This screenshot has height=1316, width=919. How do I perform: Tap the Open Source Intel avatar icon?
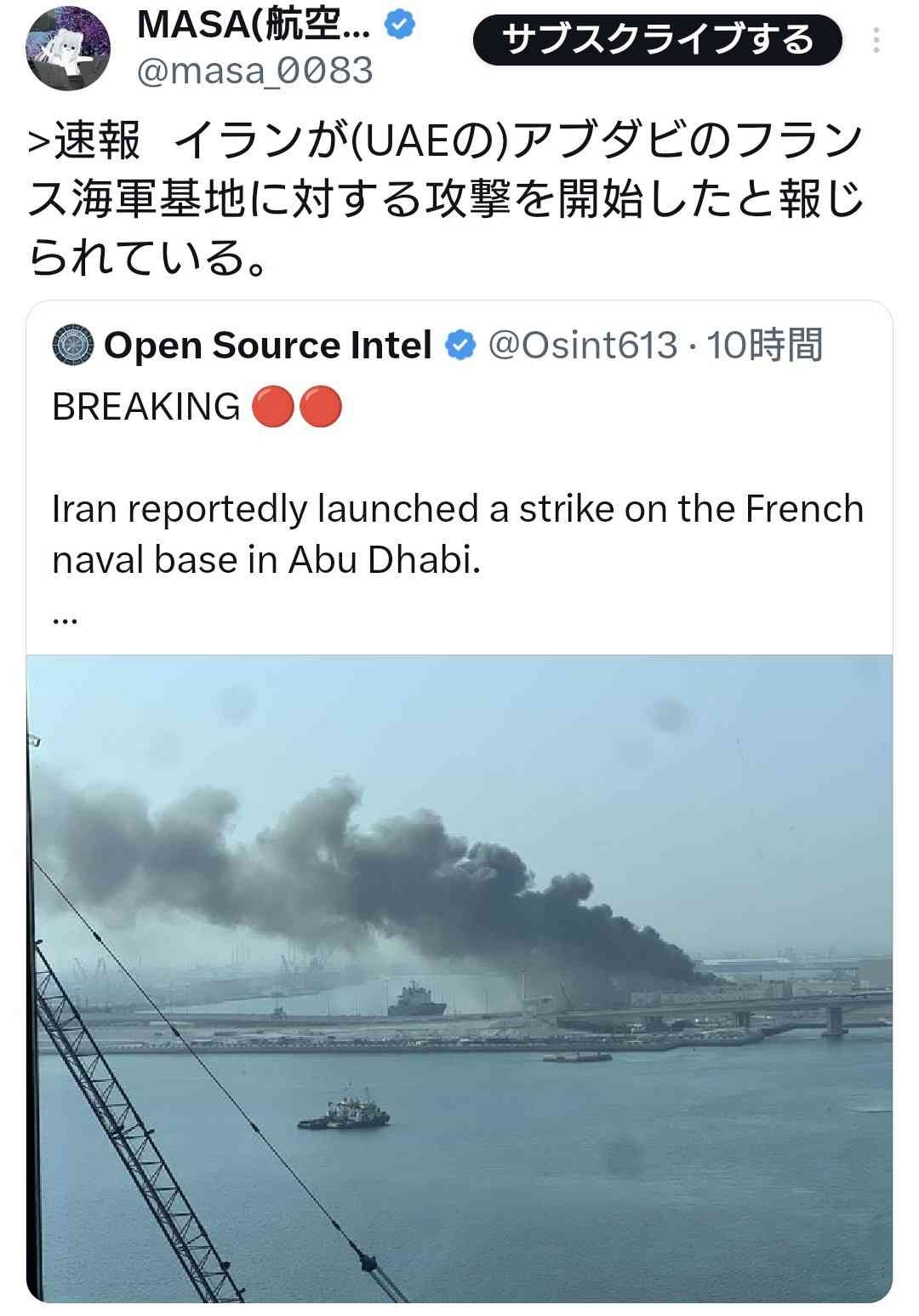click(x=73, y=346)
